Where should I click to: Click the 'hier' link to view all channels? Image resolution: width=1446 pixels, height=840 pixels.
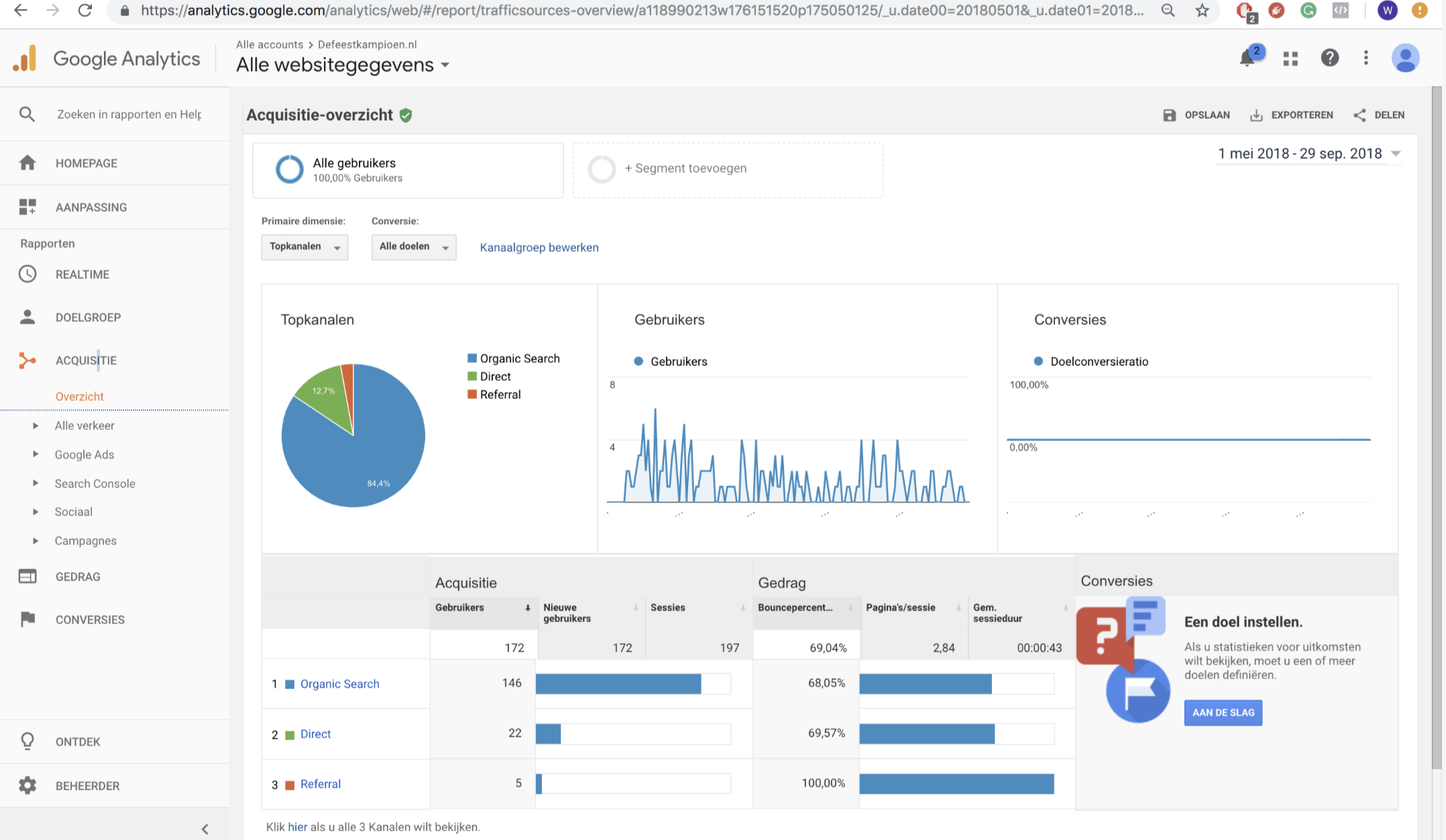[x=297, y=827]
